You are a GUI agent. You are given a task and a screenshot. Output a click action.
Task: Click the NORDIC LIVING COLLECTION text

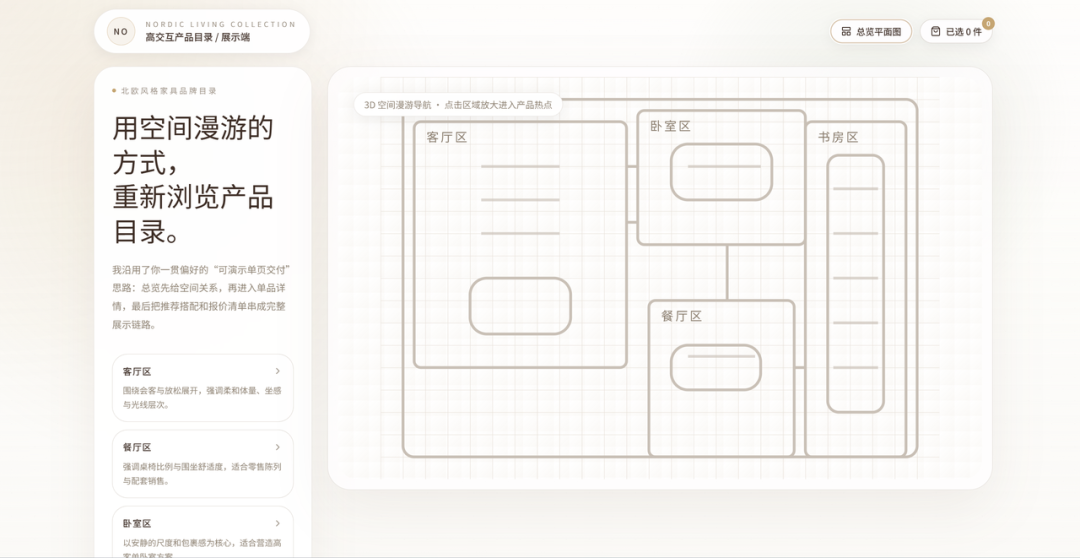[x=220, y=24]
